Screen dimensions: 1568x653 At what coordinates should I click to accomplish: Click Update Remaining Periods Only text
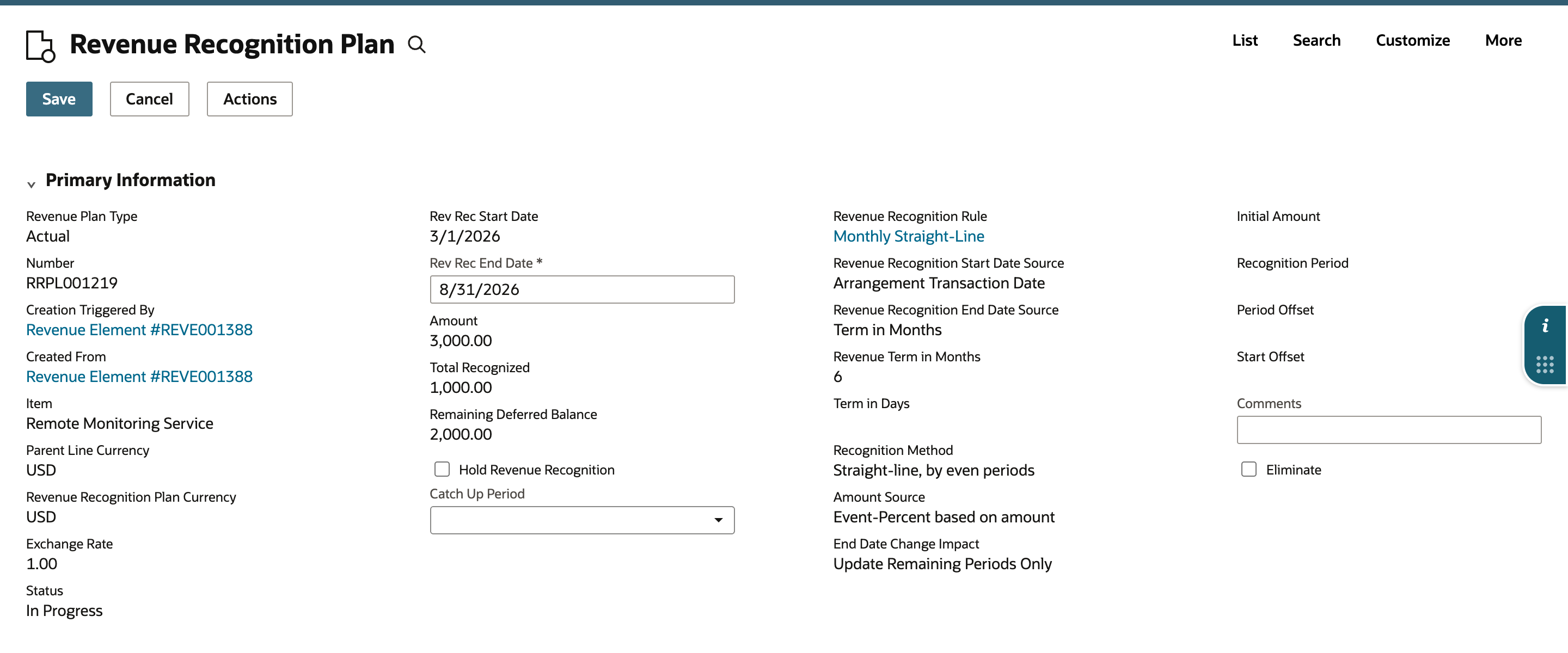point(942,564)
